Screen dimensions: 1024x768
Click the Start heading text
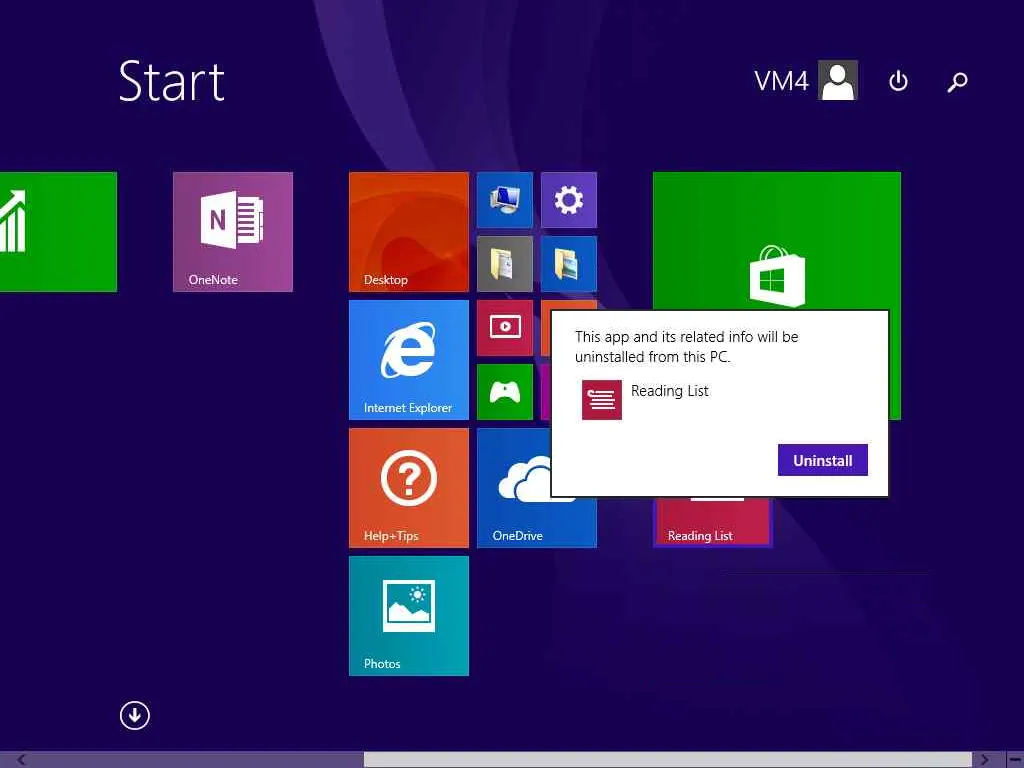coord(172,81)
